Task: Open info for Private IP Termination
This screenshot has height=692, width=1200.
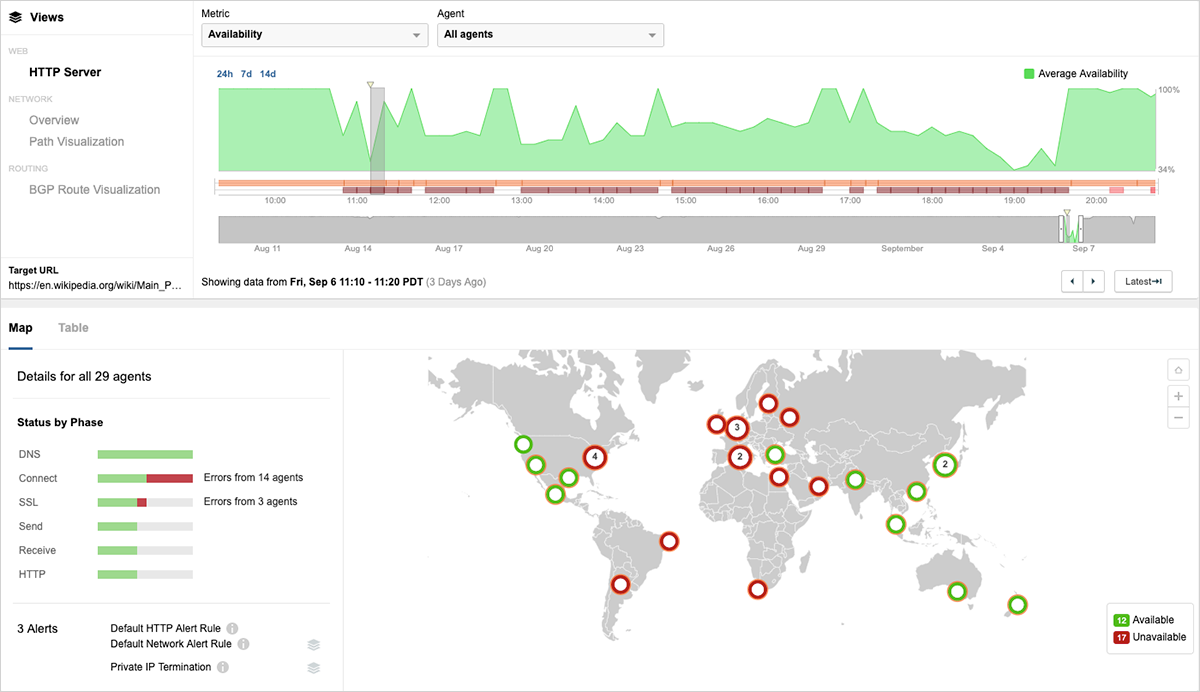Action: [223, 667]
